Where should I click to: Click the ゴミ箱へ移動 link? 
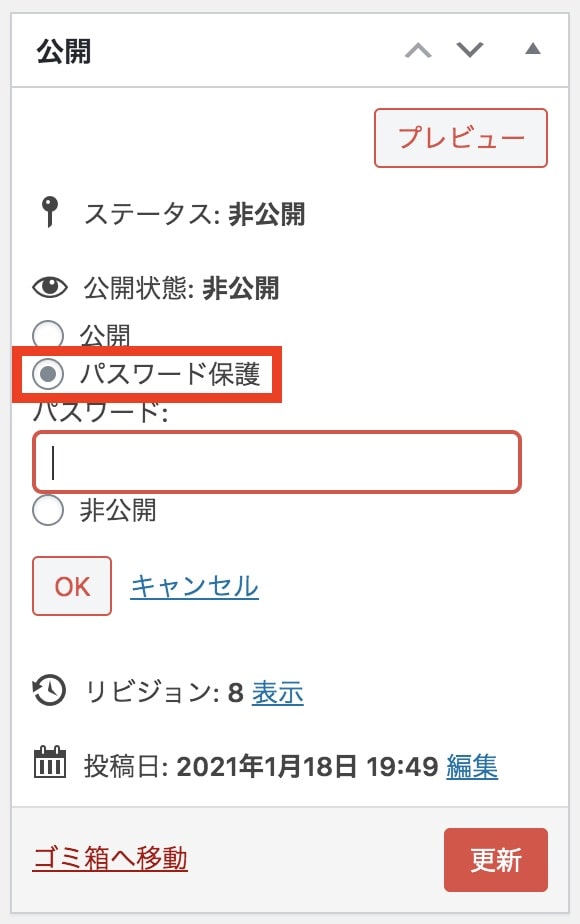click(110, 858)
